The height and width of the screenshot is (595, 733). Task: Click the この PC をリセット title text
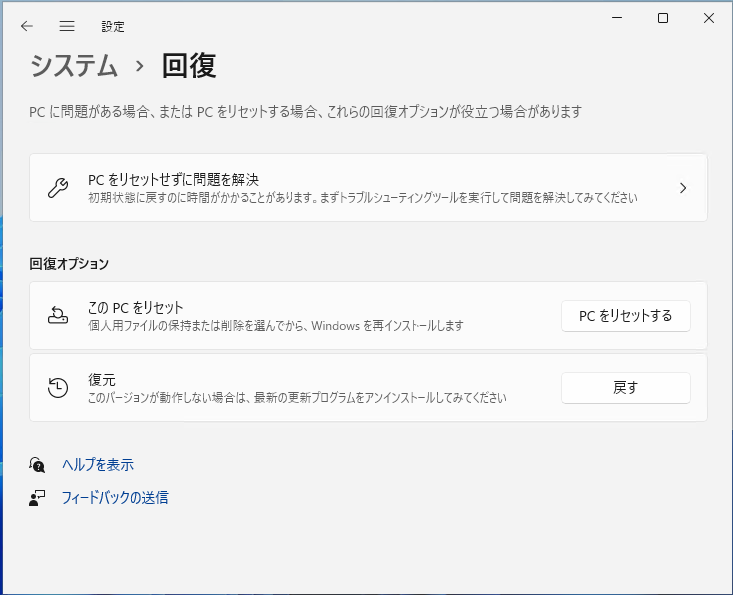(x=136, y=308)
